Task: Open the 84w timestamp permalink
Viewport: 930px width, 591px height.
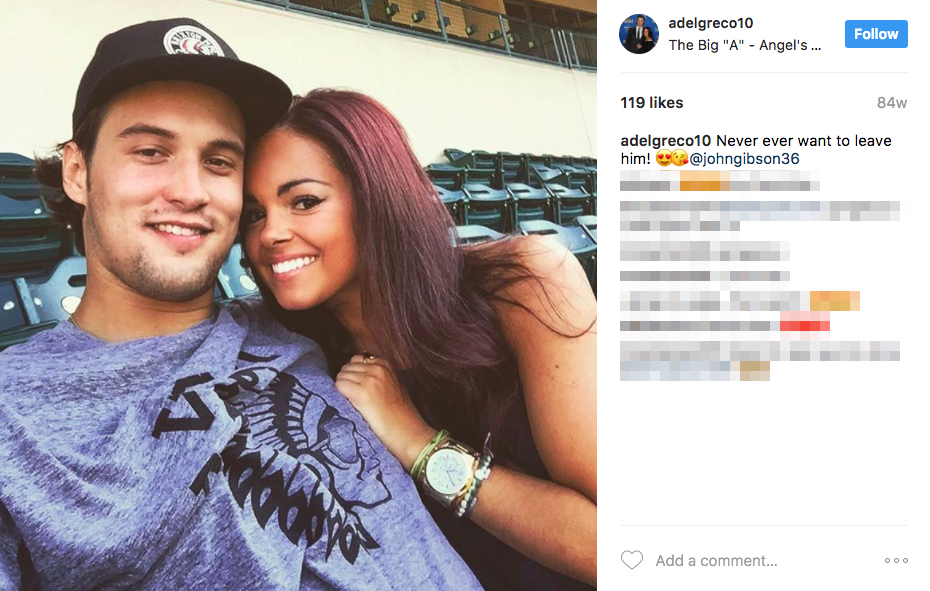Action: pyautogui.click(x=892, y=103)
